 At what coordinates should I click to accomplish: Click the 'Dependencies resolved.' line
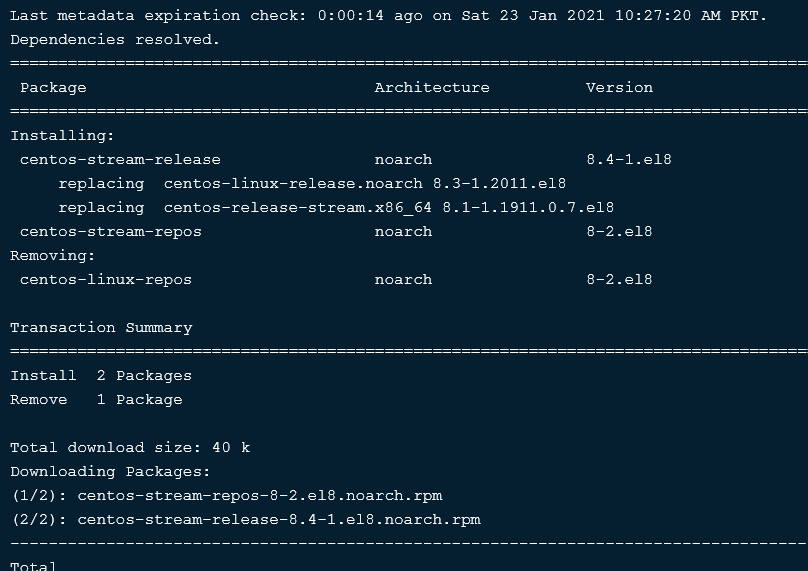(115, 40)
